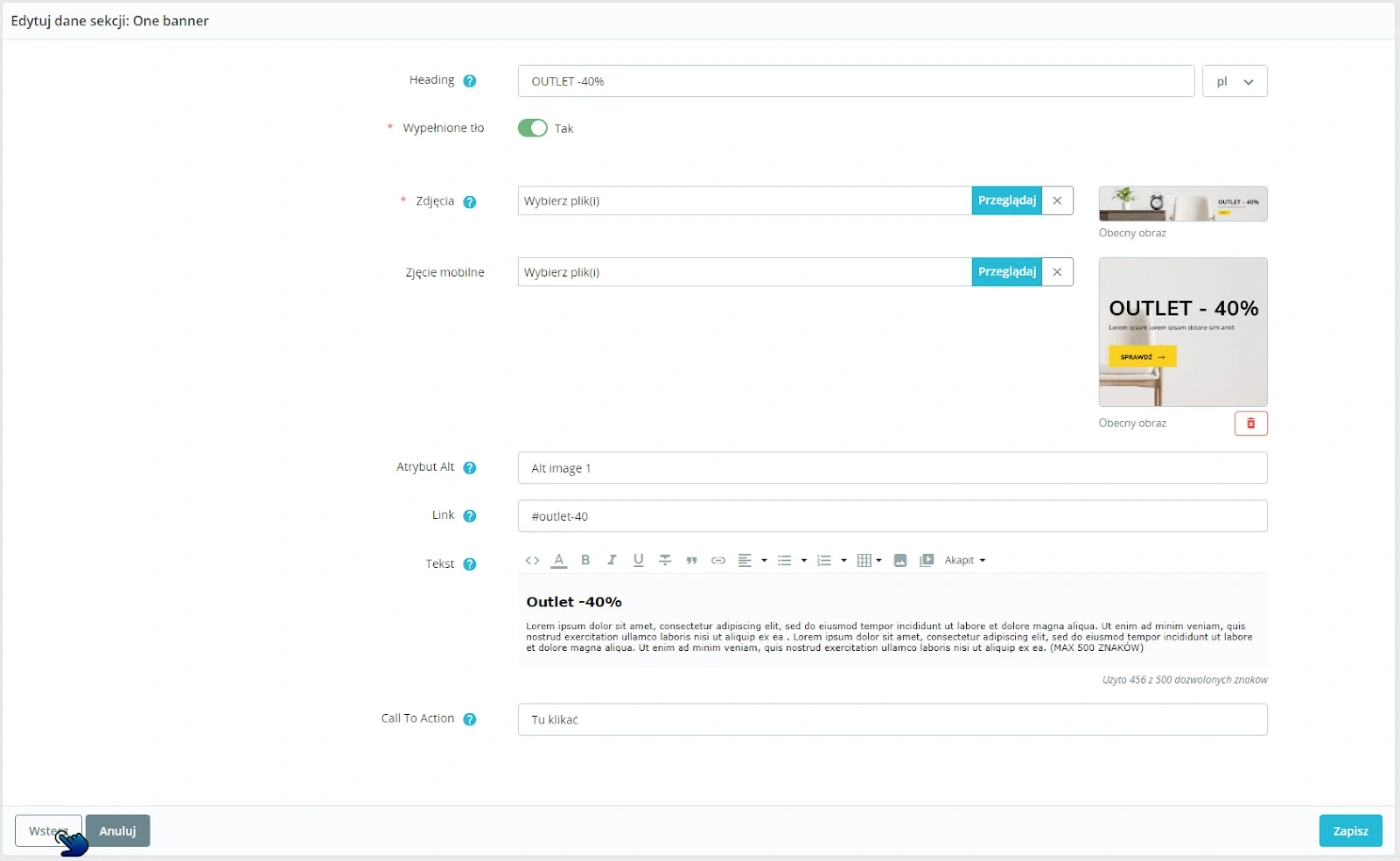Open the table insert dropdown

868,560
